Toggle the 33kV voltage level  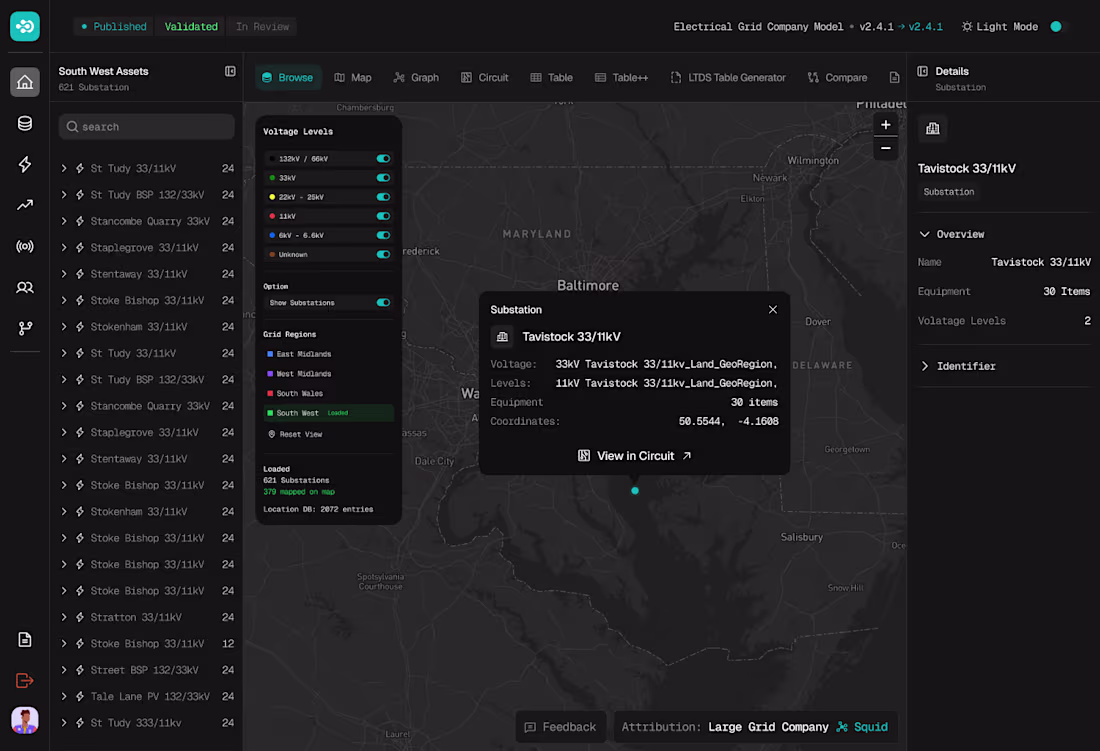pyautogui.click(x=383, y=178)
